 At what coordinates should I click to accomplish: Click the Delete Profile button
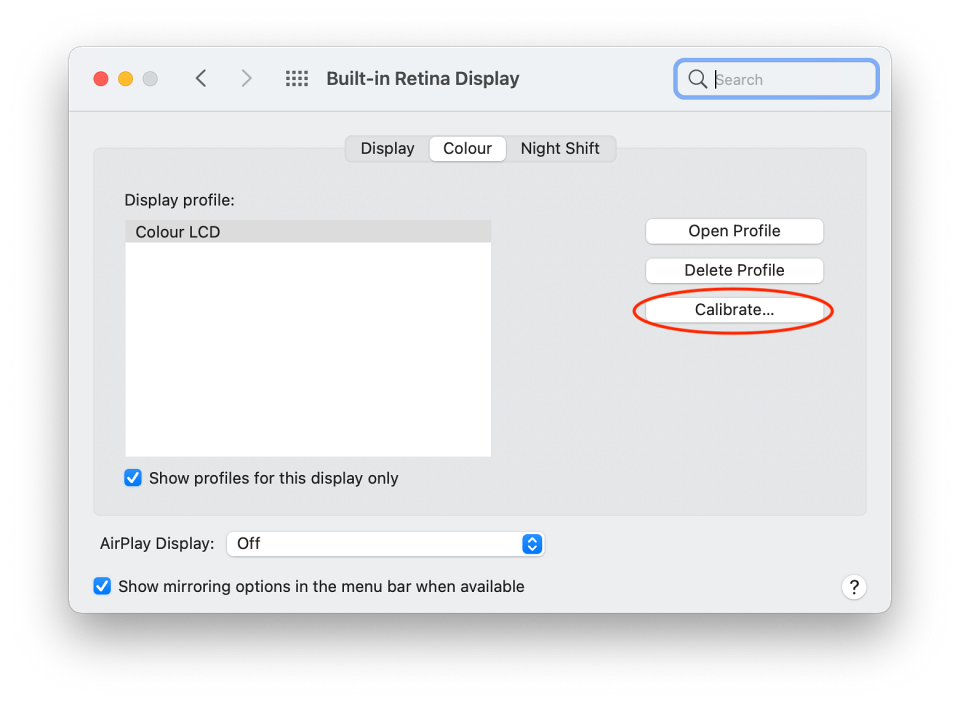(734, 270)
